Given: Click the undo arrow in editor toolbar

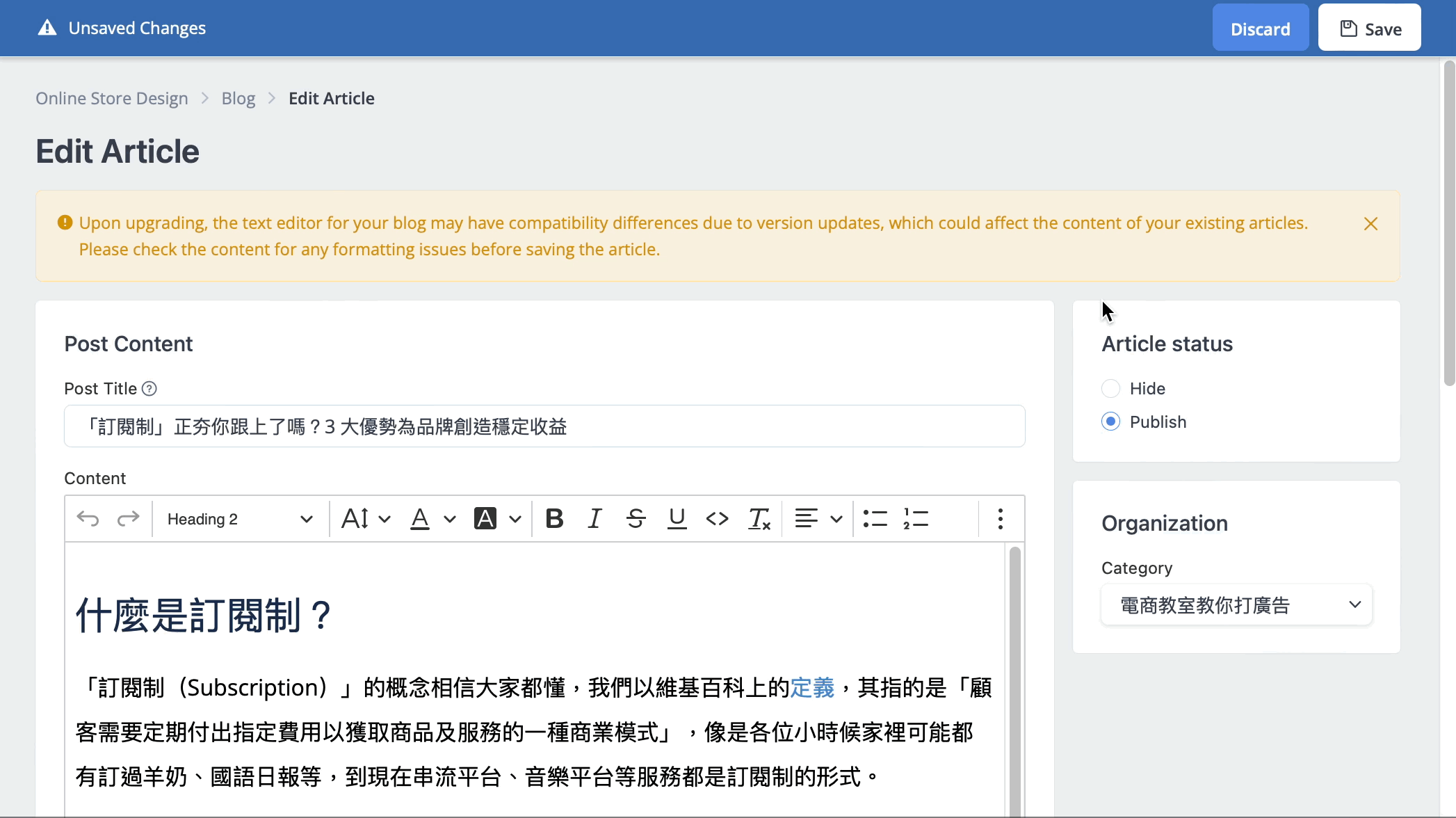Looking at the screenshot, I should 88,519.
